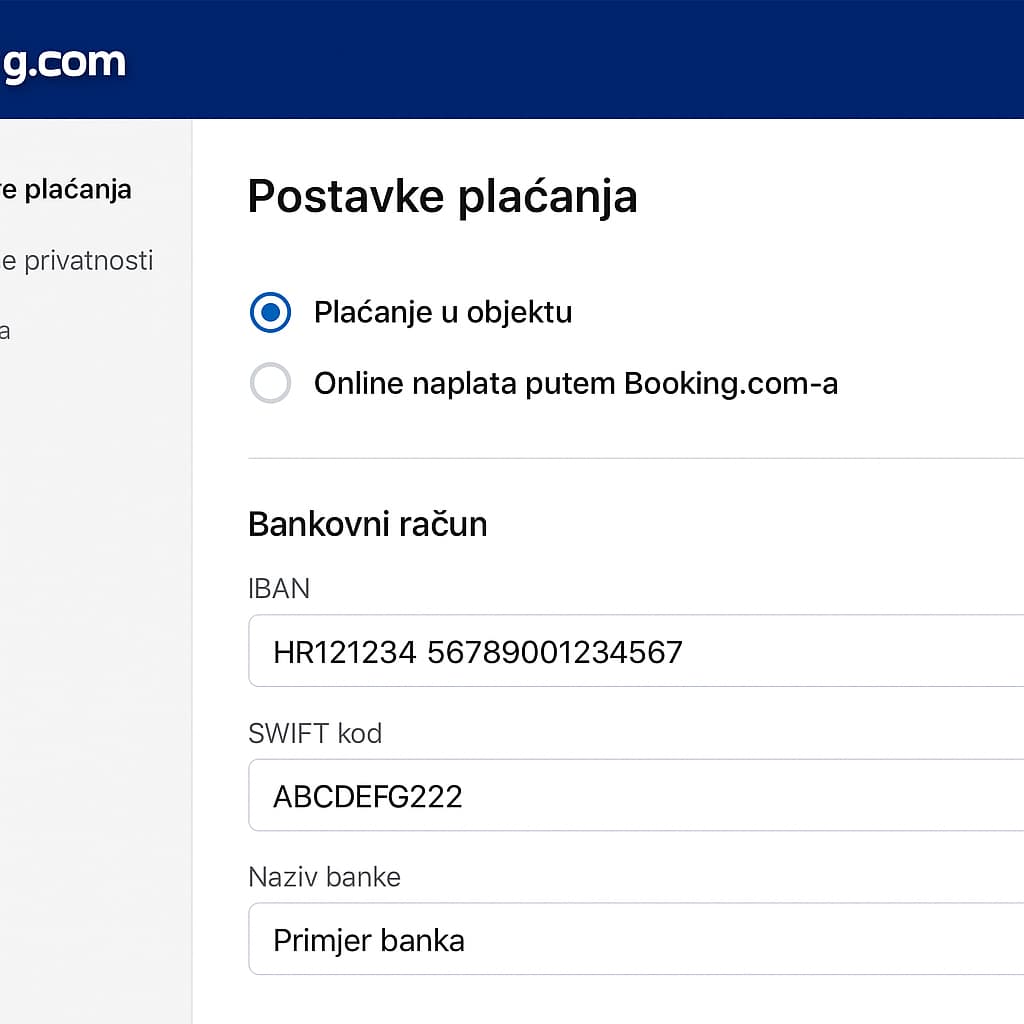Click the radio circle next to Plaćanje u objektu
The height and width of the screenshot is (1024, 1024).
coord(270,312)
